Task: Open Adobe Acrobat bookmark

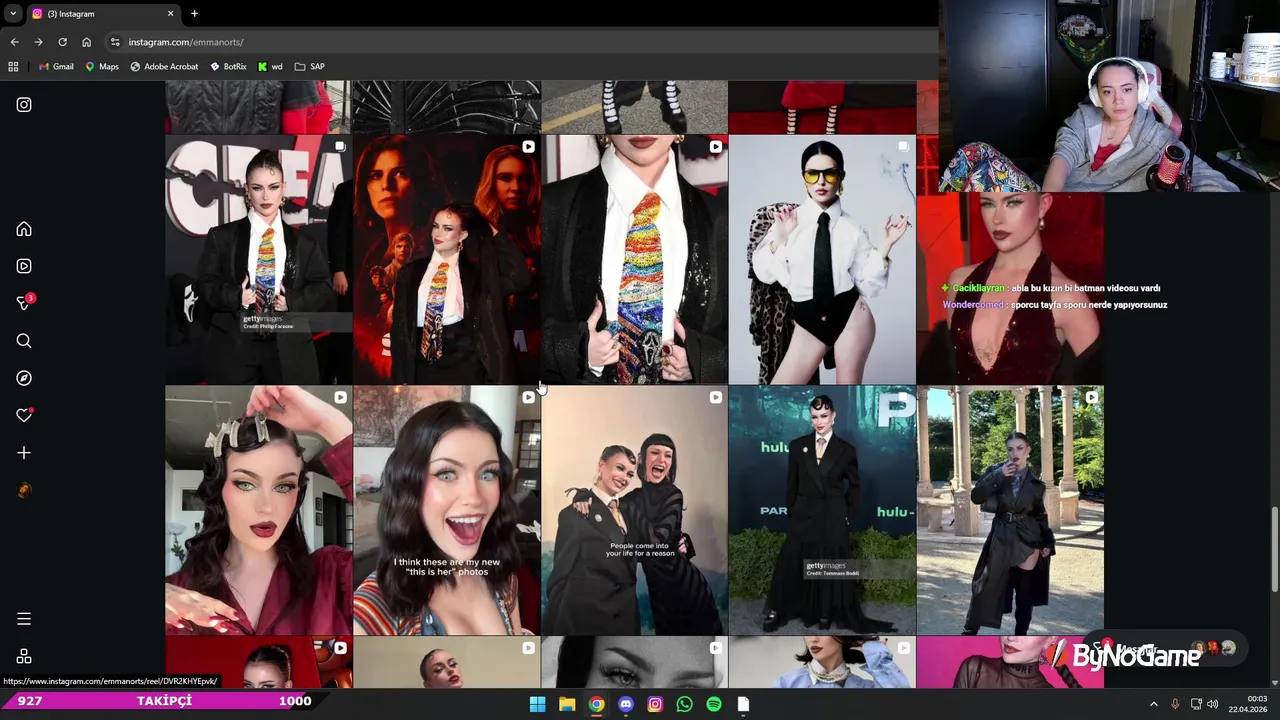Action: (164, 67)
